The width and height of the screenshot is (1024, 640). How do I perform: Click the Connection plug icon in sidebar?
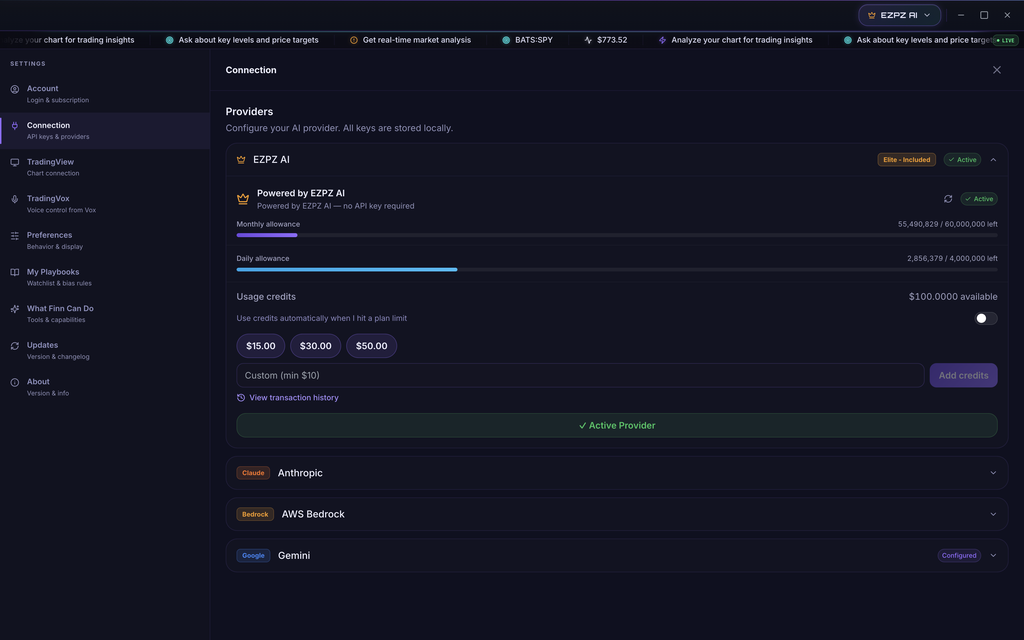[x=14, y=125]
